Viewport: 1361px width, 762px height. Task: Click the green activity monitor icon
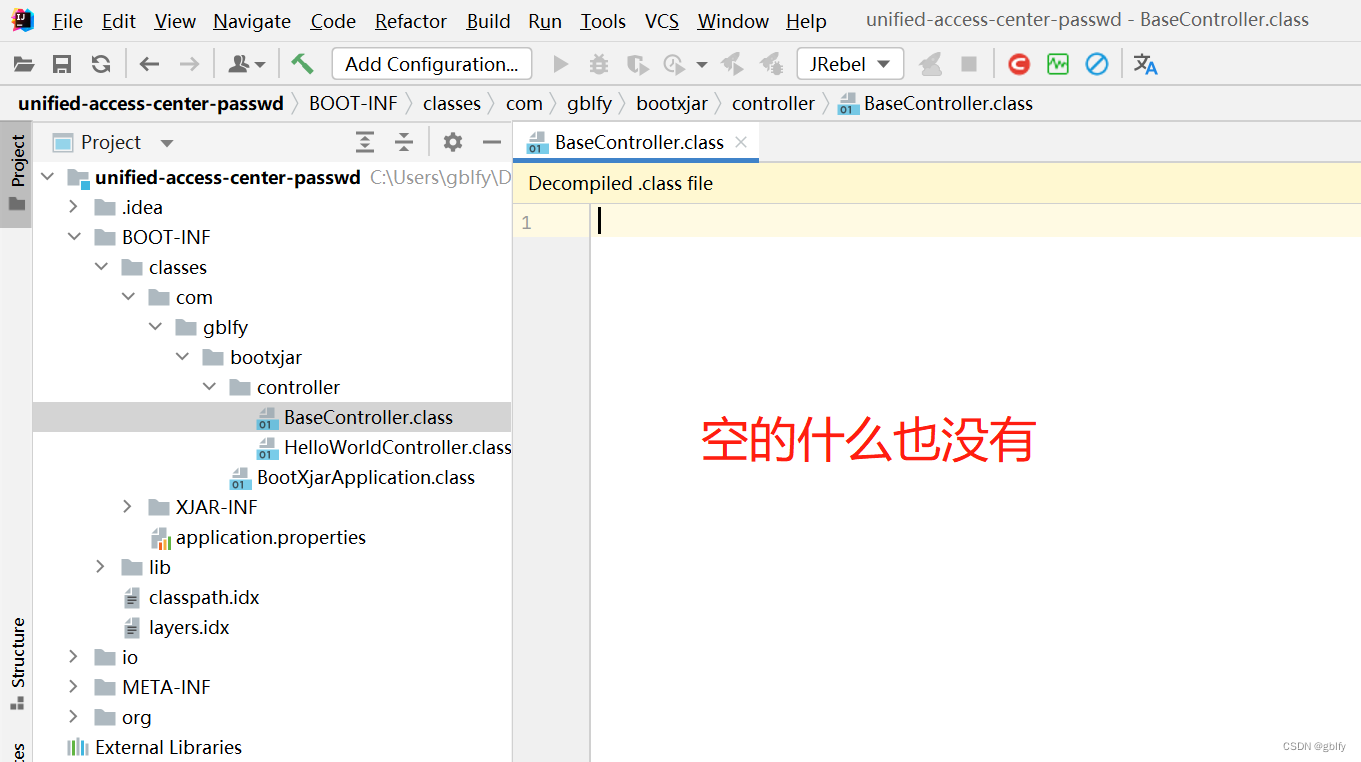(x=1058, y=65)
